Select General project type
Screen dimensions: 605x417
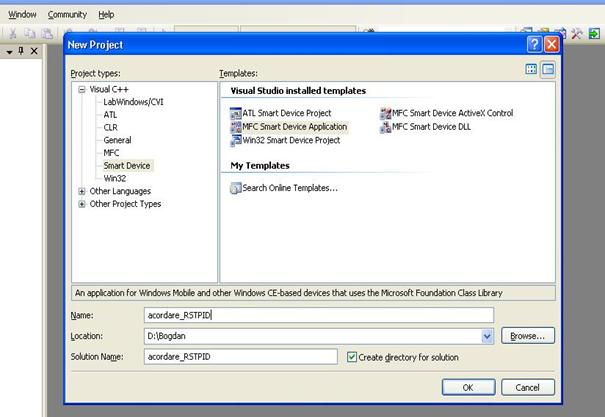pyautogui.click(x=117, y=140)
